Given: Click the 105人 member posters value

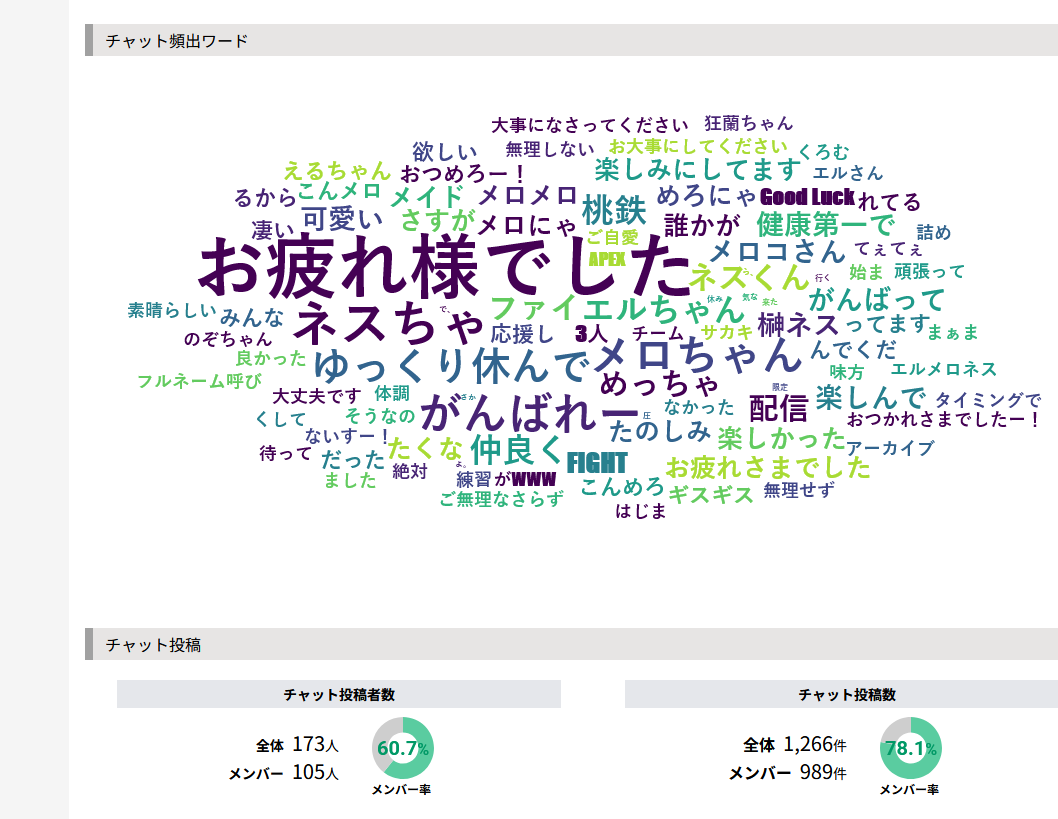Looking at the screenshot, I should coord(315,772).
